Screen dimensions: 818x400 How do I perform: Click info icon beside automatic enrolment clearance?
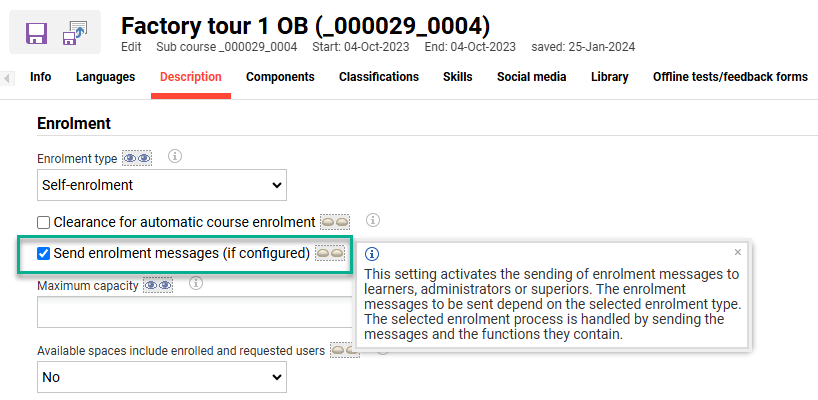pos(372,220)
